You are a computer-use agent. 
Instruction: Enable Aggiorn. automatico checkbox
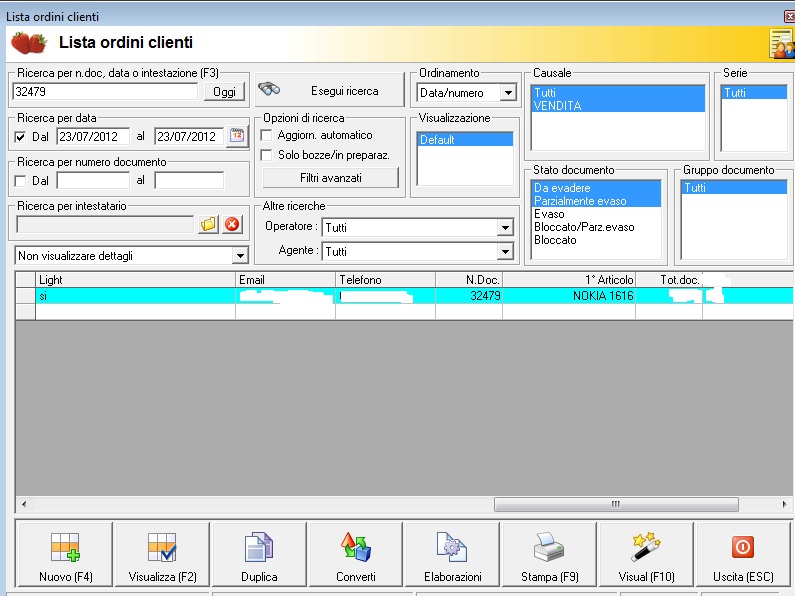coord(266,135)
